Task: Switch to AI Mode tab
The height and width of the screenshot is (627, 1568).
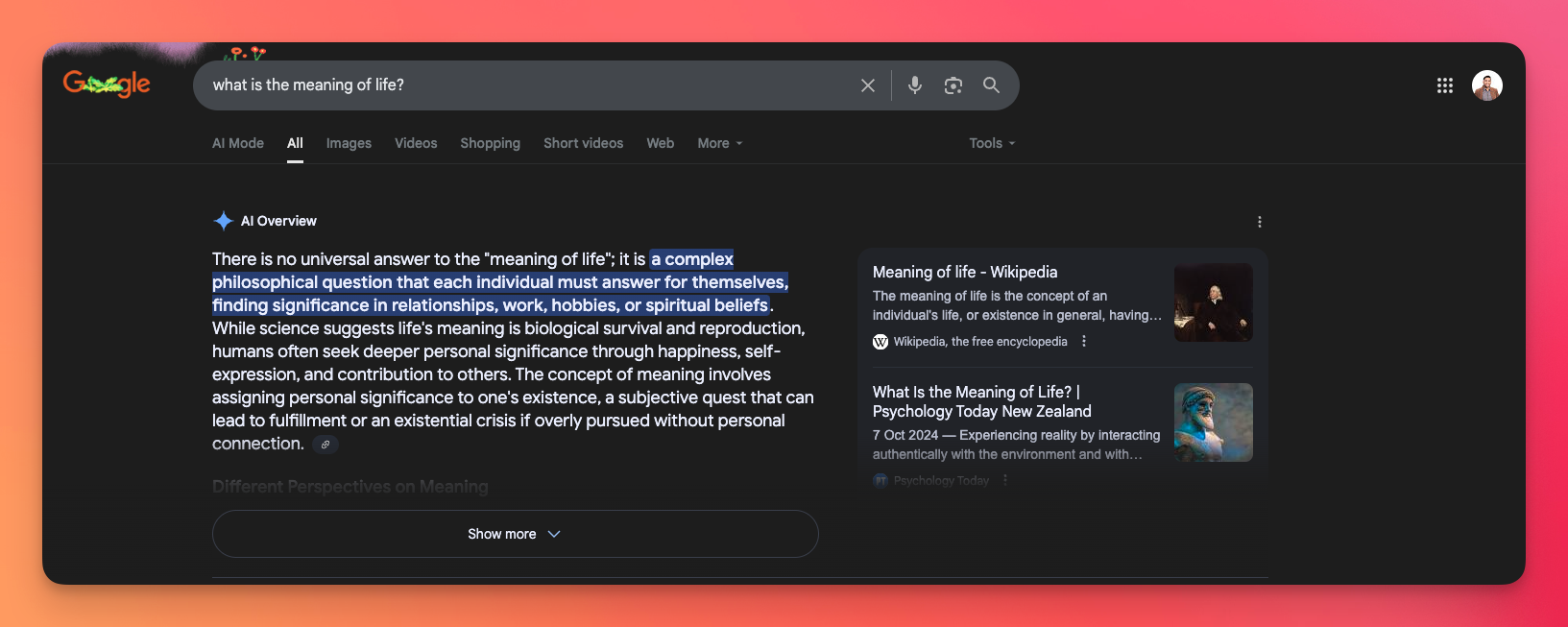Action: pyautogui.click(x=238, y=143)
